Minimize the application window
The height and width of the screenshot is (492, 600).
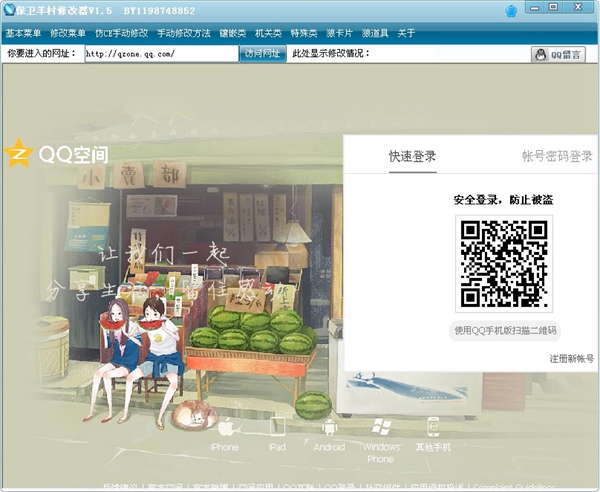pos(535,8)
